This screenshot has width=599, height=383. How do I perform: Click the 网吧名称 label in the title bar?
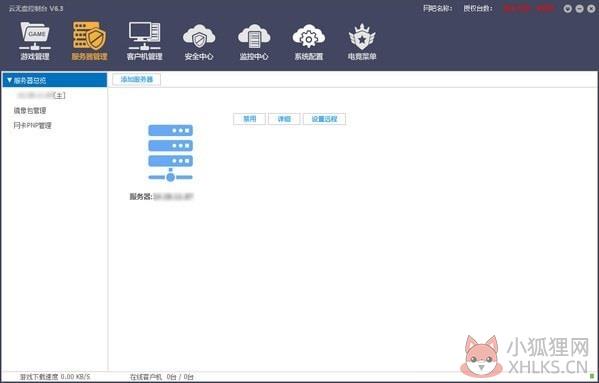pyautogui.click(x=438, y=8)
